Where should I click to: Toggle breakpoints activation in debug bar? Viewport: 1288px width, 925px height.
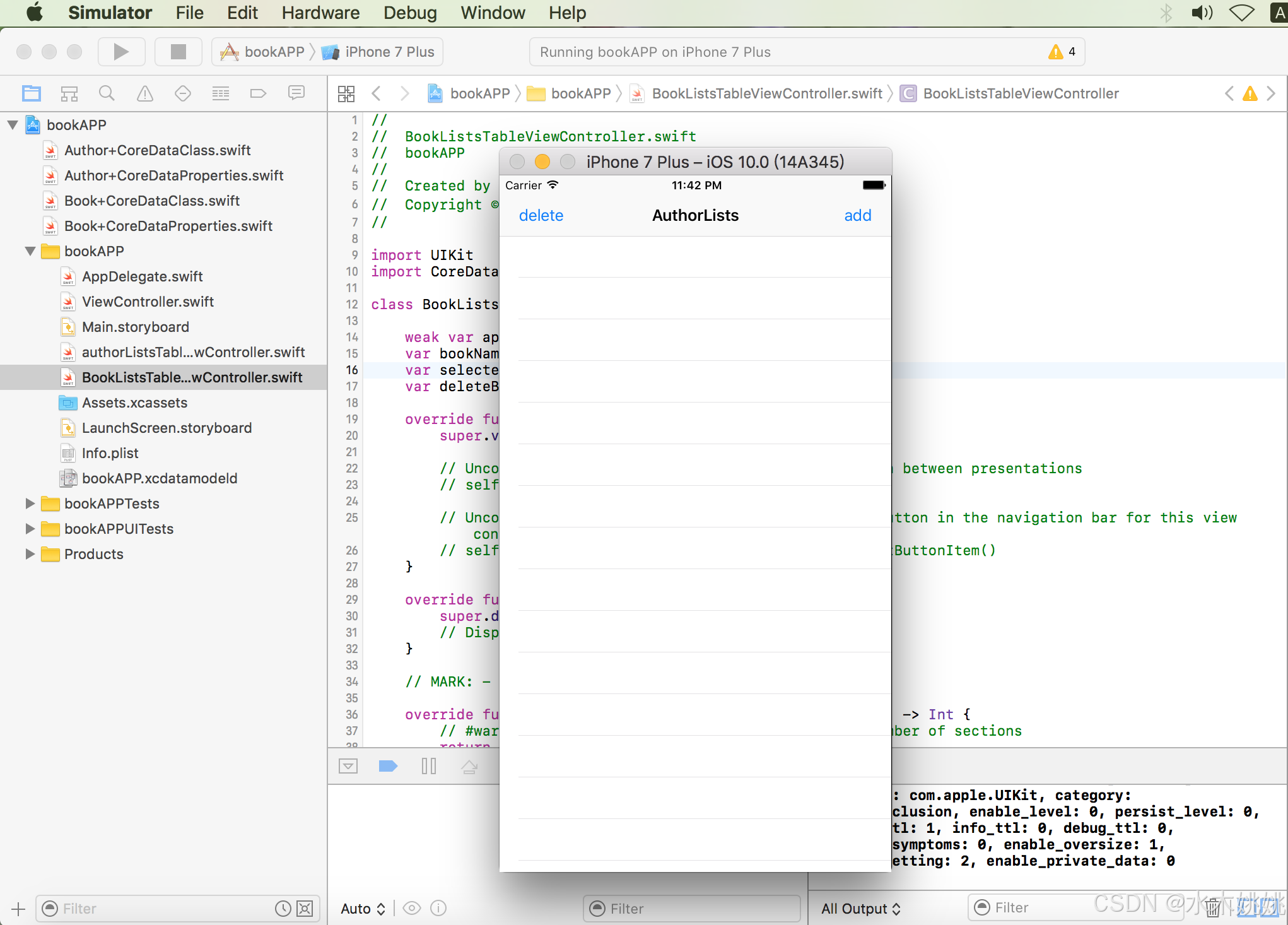tap(388, 766)
